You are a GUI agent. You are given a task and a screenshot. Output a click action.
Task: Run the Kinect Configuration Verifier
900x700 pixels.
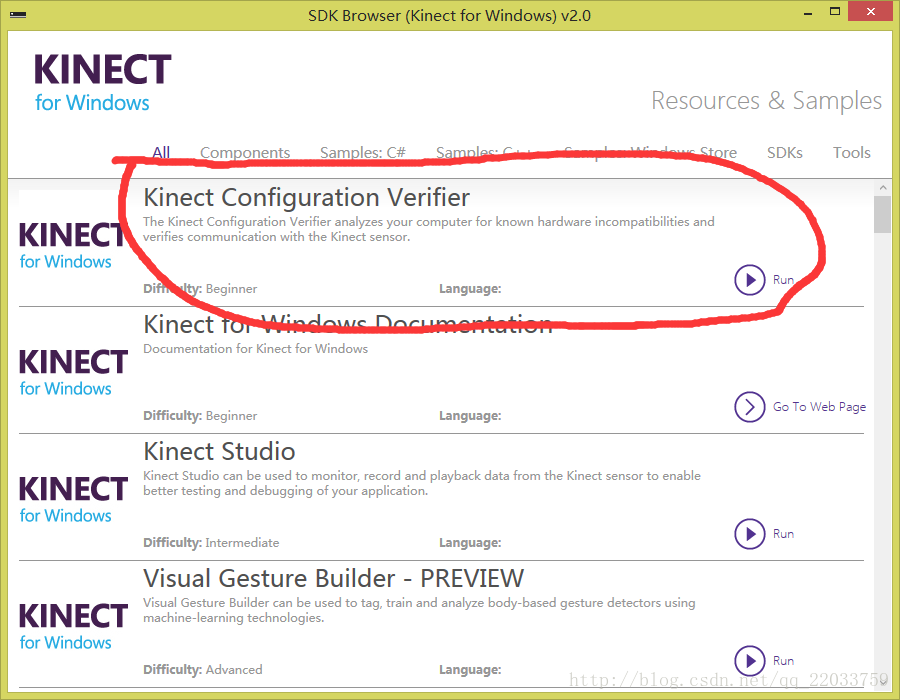[749, 280]
